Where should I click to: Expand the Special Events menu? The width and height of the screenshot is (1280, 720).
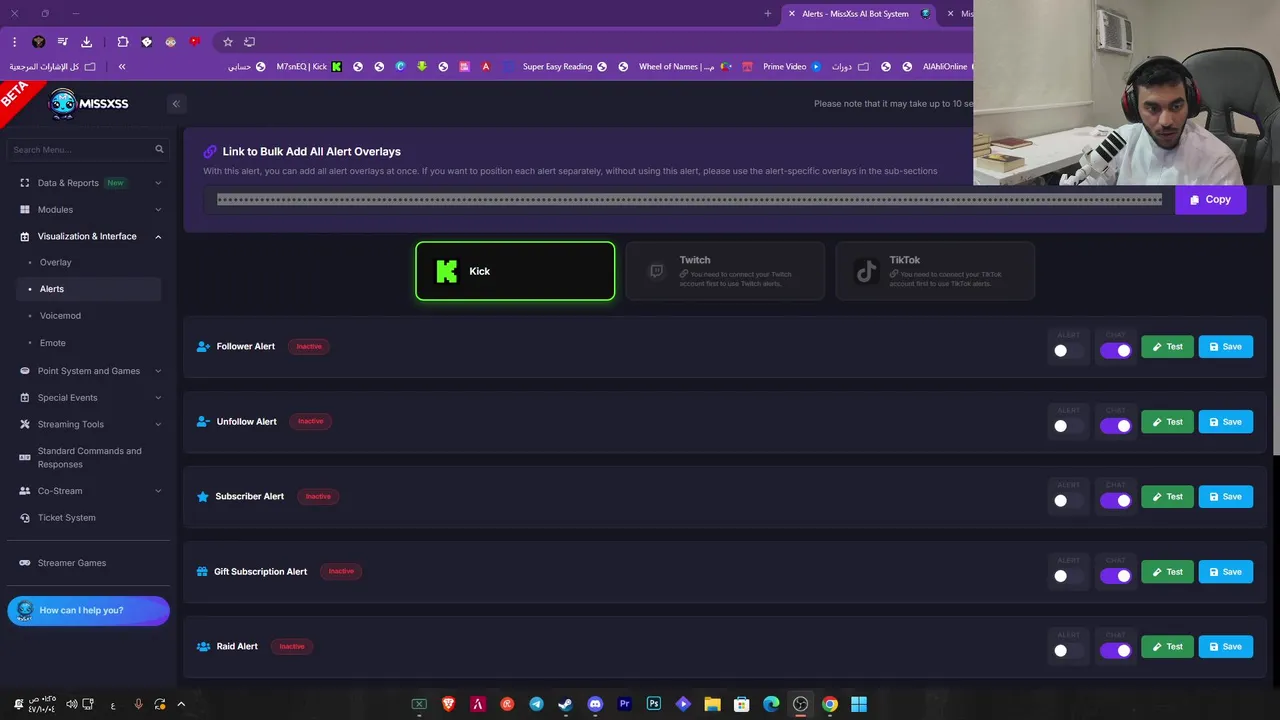pyautogui.click(x=89, y=398)
